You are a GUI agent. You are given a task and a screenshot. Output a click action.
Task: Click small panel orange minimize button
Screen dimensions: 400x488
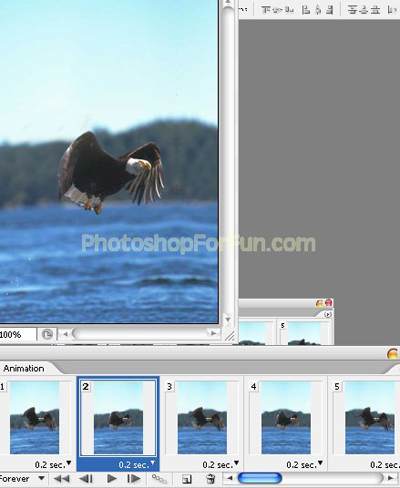(x=319, y=303)
